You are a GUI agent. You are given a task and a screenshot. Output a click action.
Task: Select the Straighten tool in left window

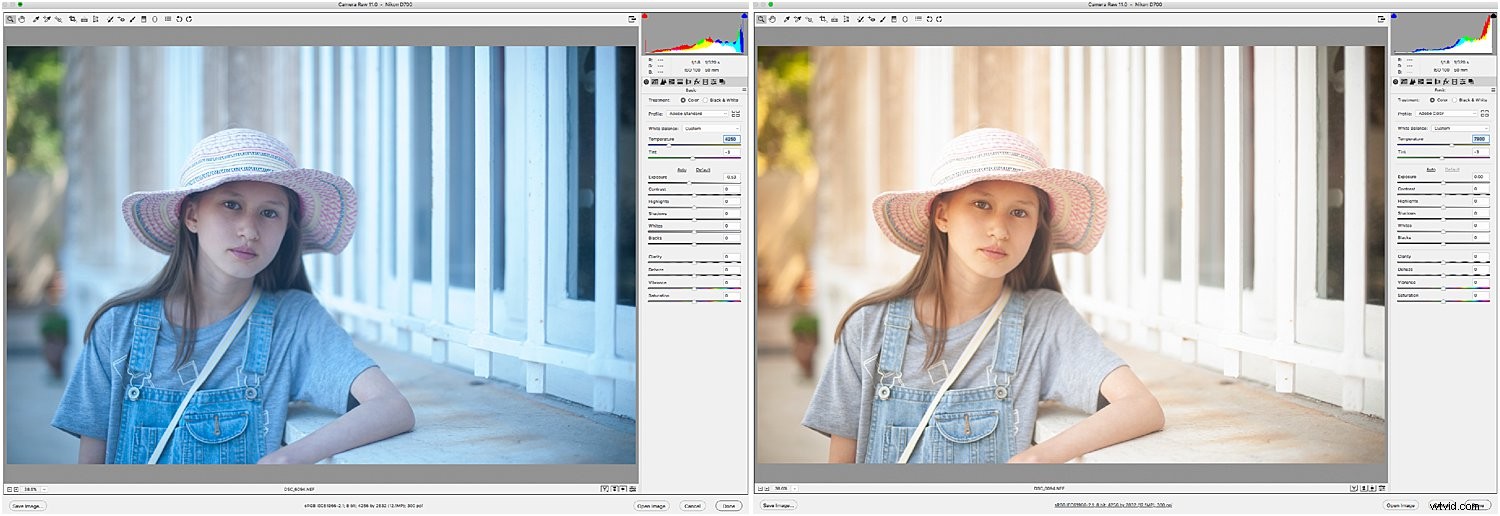pos(84,19)
